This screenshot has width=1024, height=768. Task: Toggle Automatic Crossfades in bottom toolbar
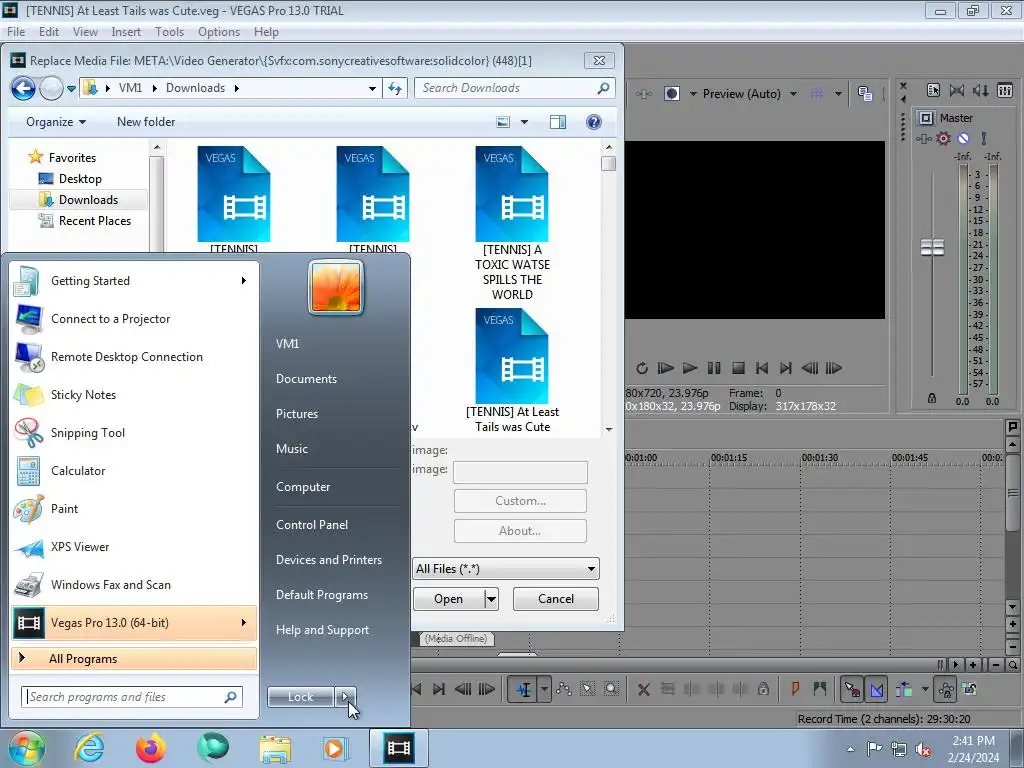coord(876,690)
